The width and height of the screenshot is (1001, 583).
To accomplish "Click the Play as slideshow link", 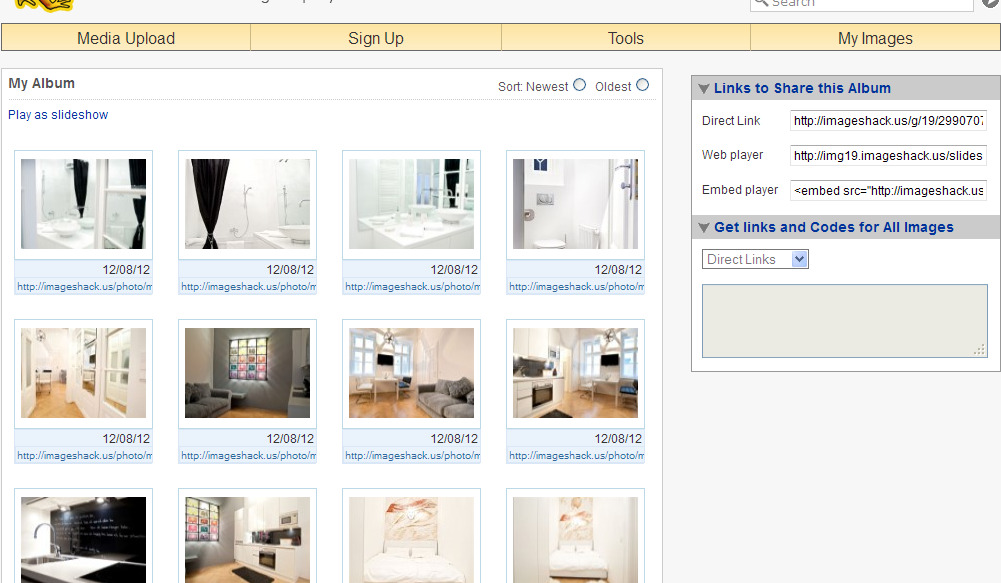I will pyautogui.click(x=58, y=115).
